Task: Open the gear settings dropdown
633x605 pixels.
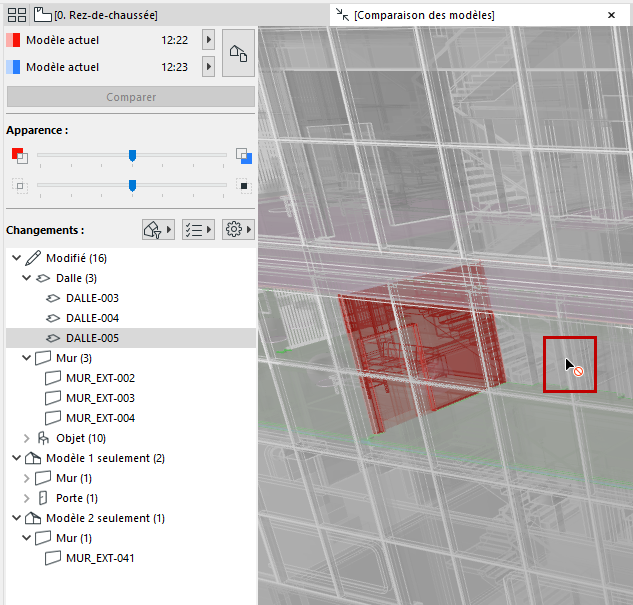Action: point(238,230)
